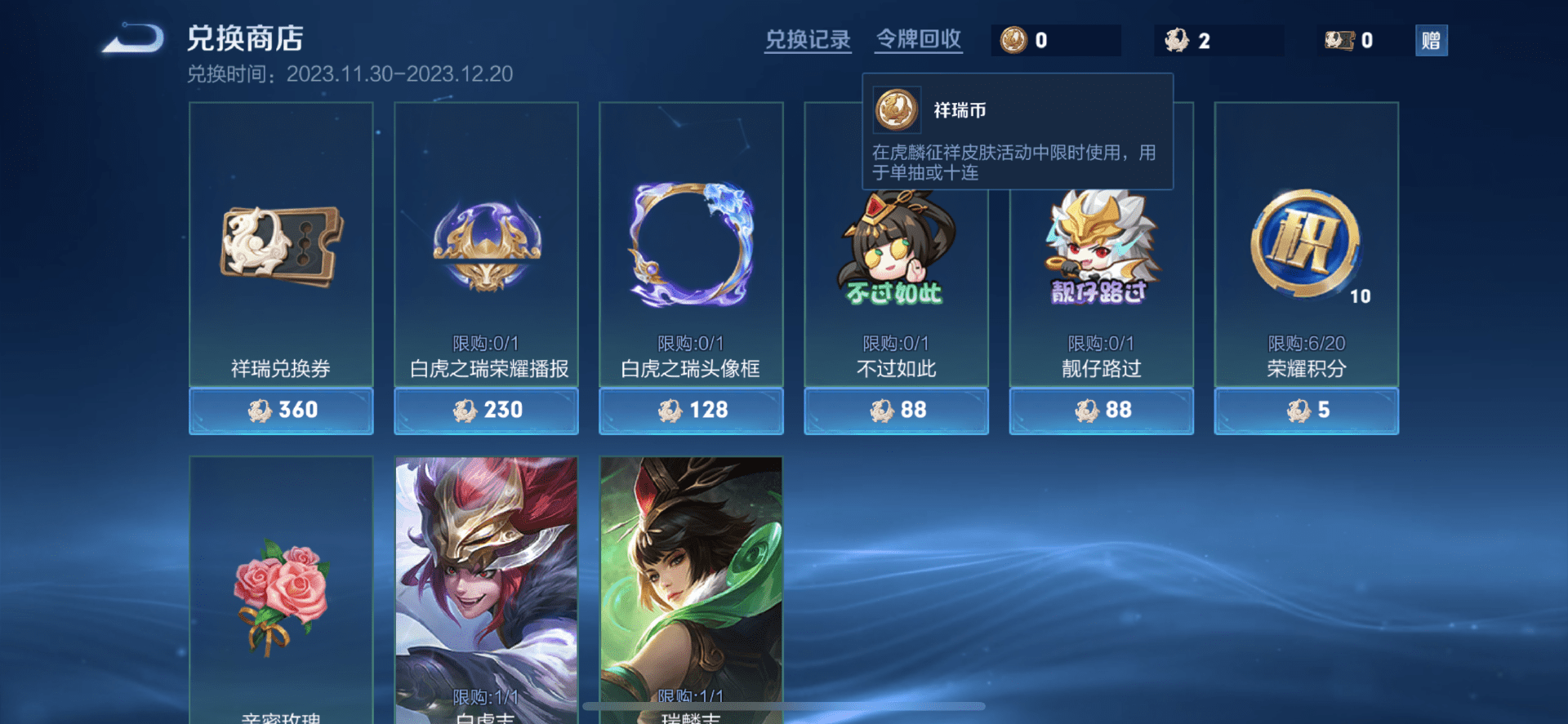Tap the 祥瑞币 coin icon in header
1568x724 pixels.
pos(1013,40)
